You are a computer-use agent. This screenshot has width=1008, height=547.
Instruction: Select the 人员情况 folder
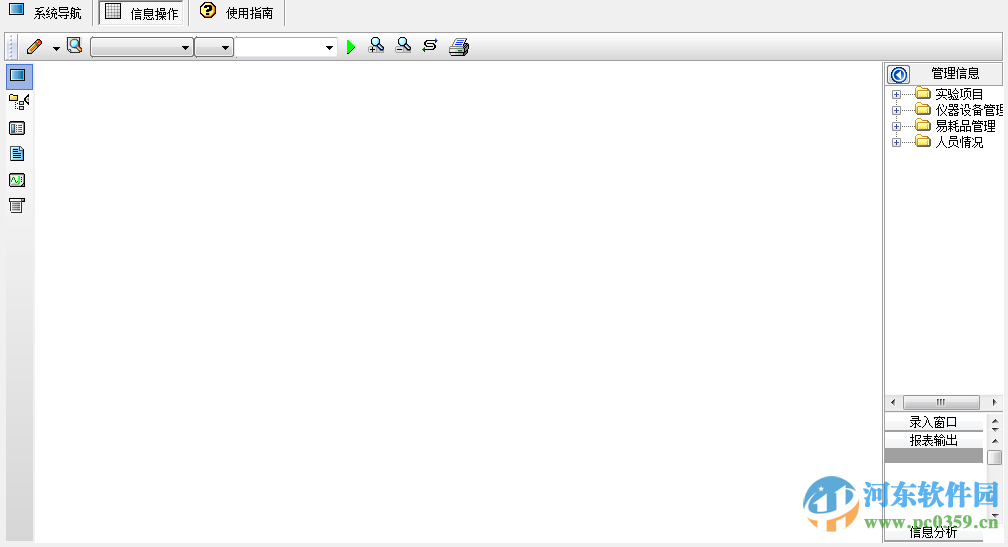[950, 142]
